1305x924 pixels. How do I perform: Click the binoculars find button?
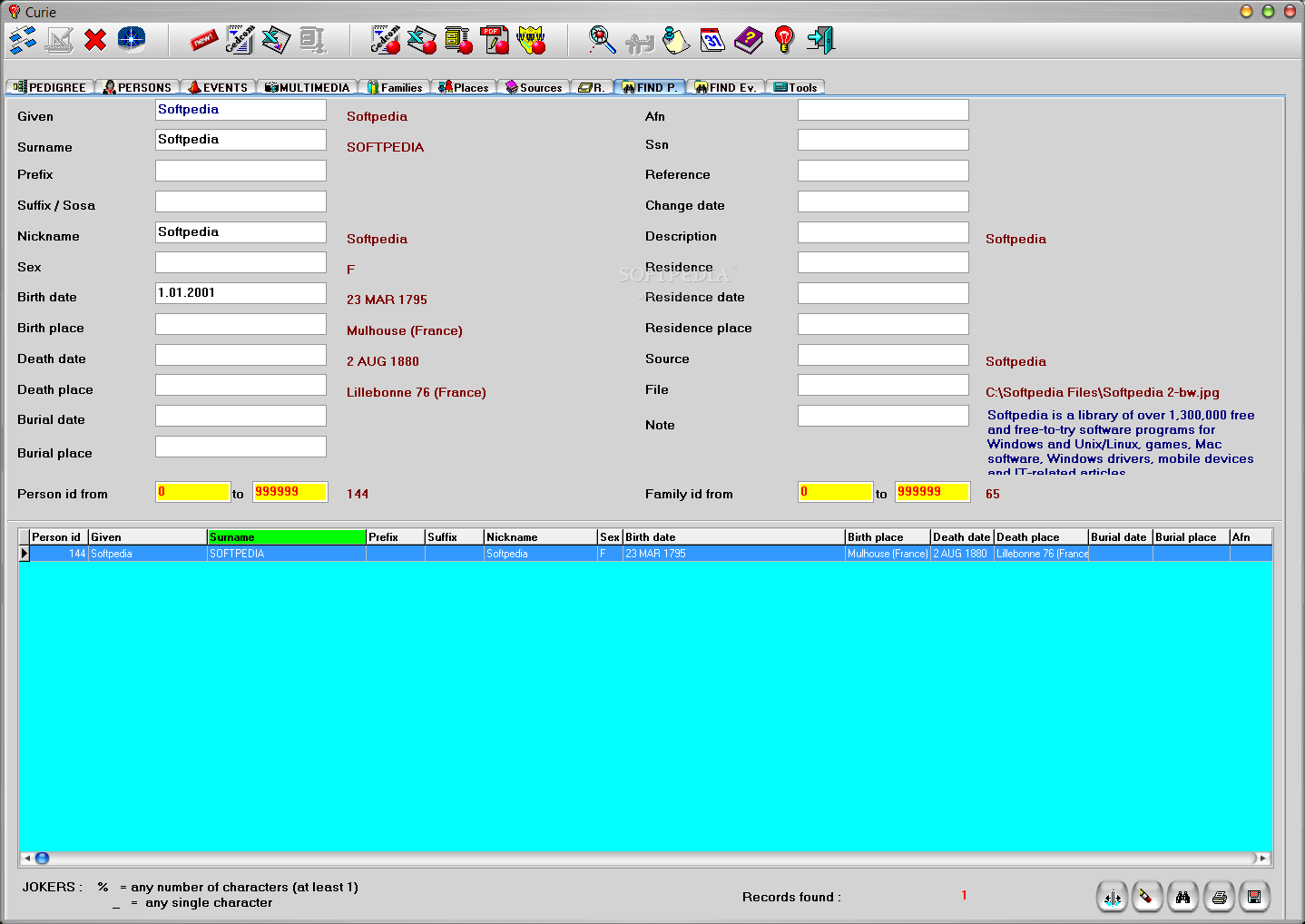click(1182, 897)
